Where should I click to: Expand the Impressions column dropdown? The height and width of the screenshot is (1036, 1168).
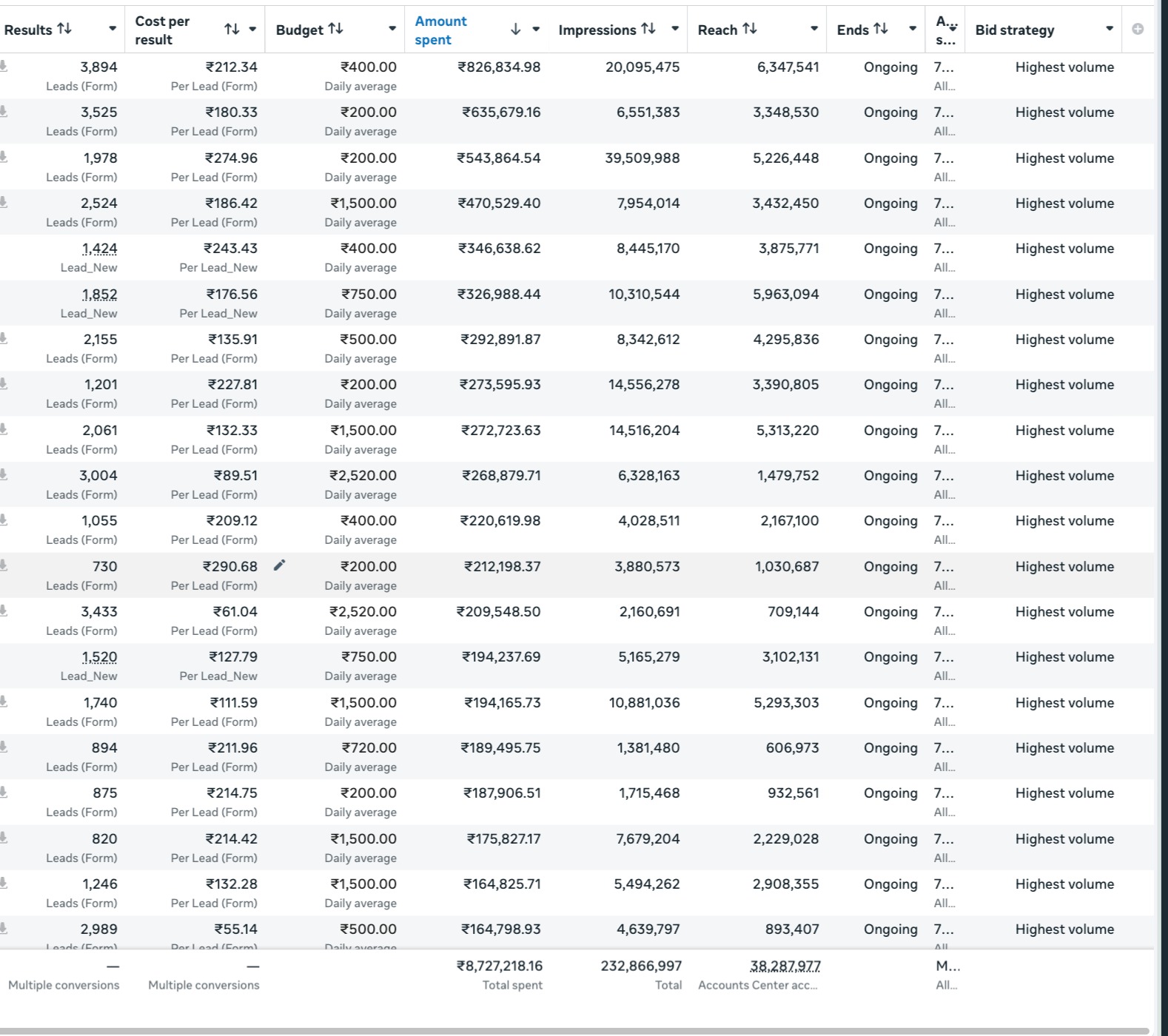[675, 29]
